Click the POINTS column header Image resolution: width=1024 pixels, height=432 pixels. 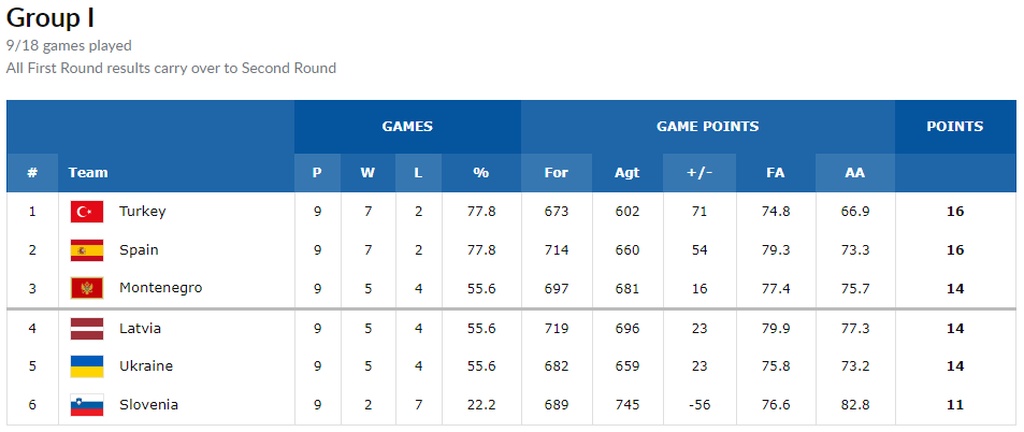tap(954, 127)
